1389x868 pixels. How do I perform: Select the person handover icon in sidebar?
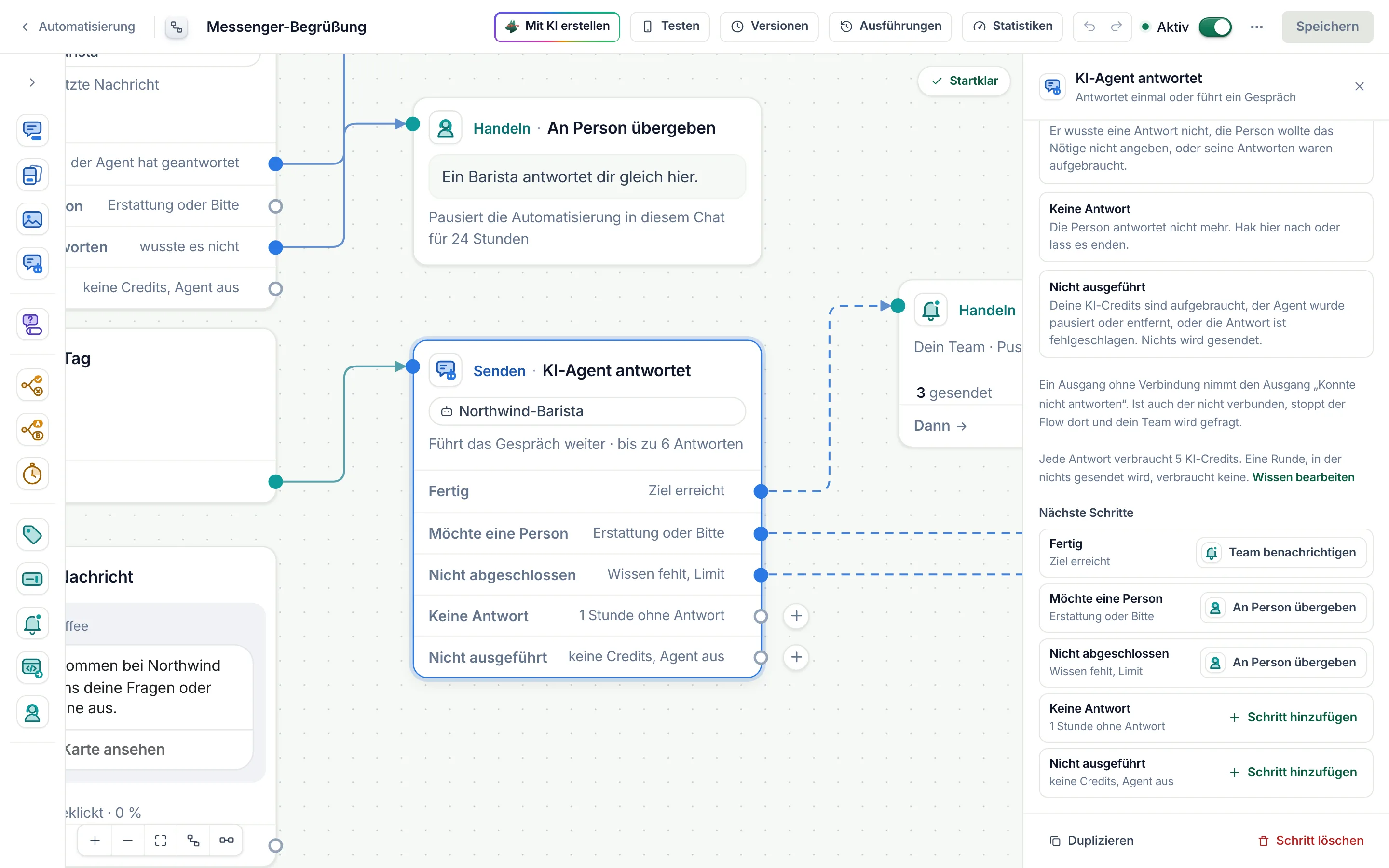tap(32, 712)
